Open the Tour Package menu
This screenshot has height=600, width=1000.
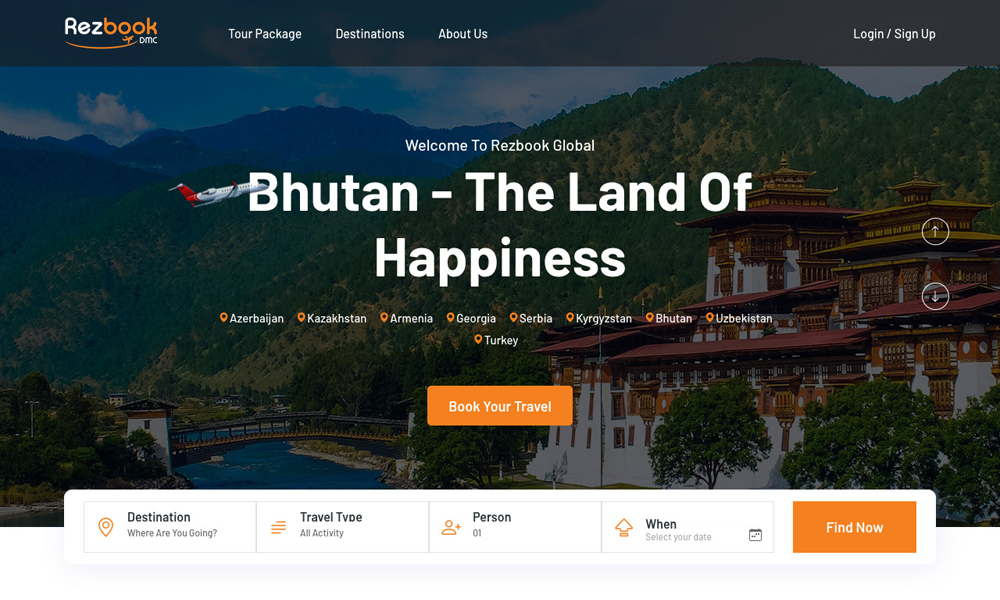point(265,34)
